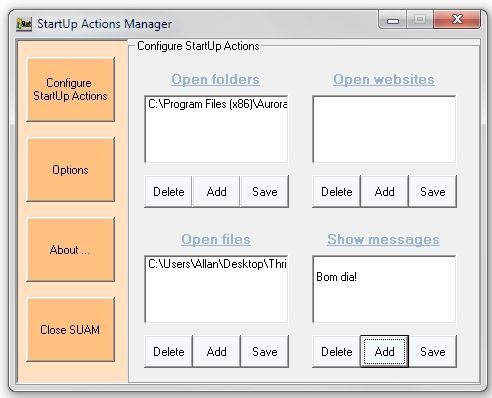Close the StartUp Actions Manager window
This screenshot has width=492, height=398.
pyautogui.click(x=457, y=19)
